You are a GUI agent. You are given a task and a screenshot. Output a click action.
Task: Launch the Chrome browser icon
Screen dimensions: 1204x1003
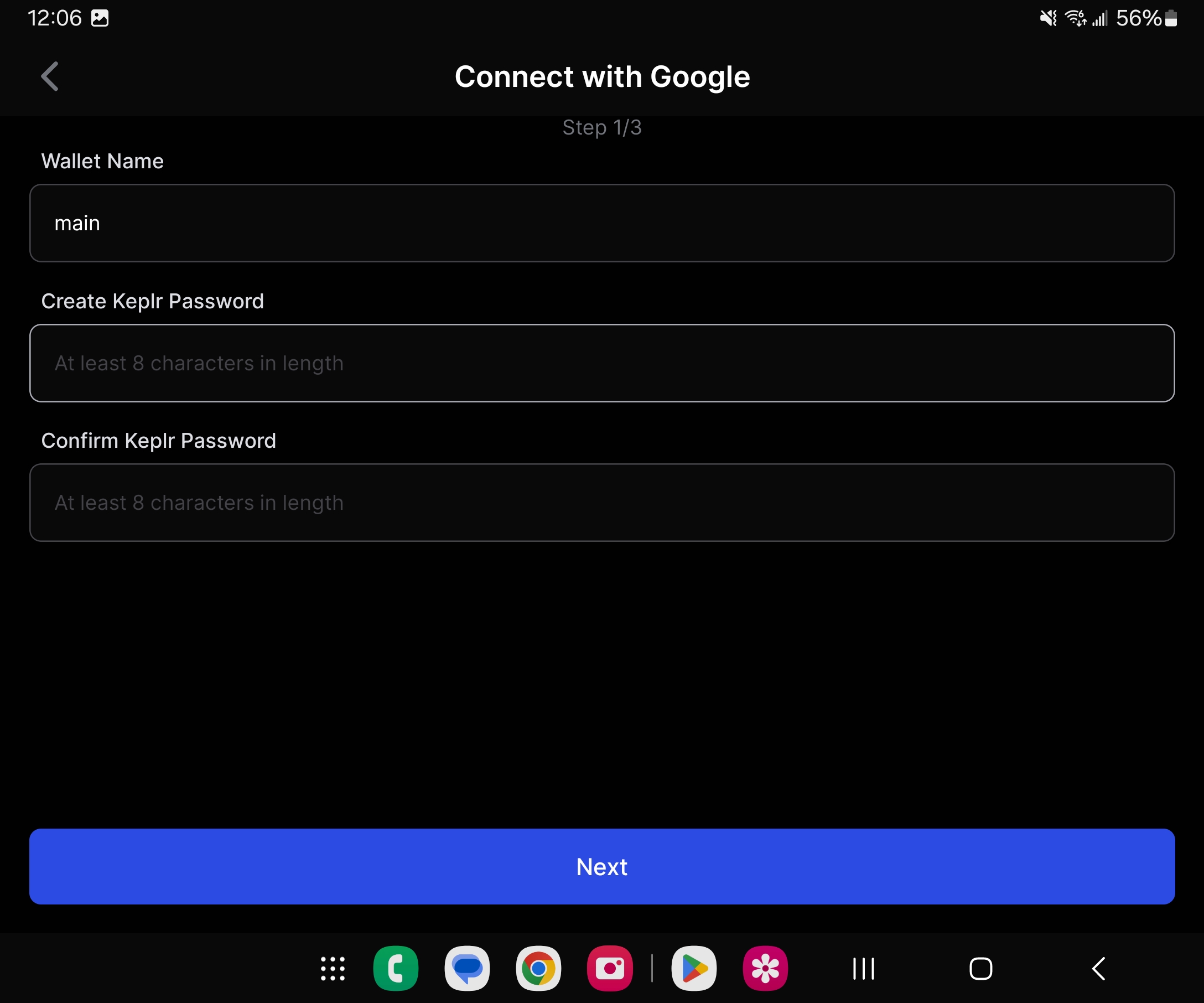click(538, 969)
